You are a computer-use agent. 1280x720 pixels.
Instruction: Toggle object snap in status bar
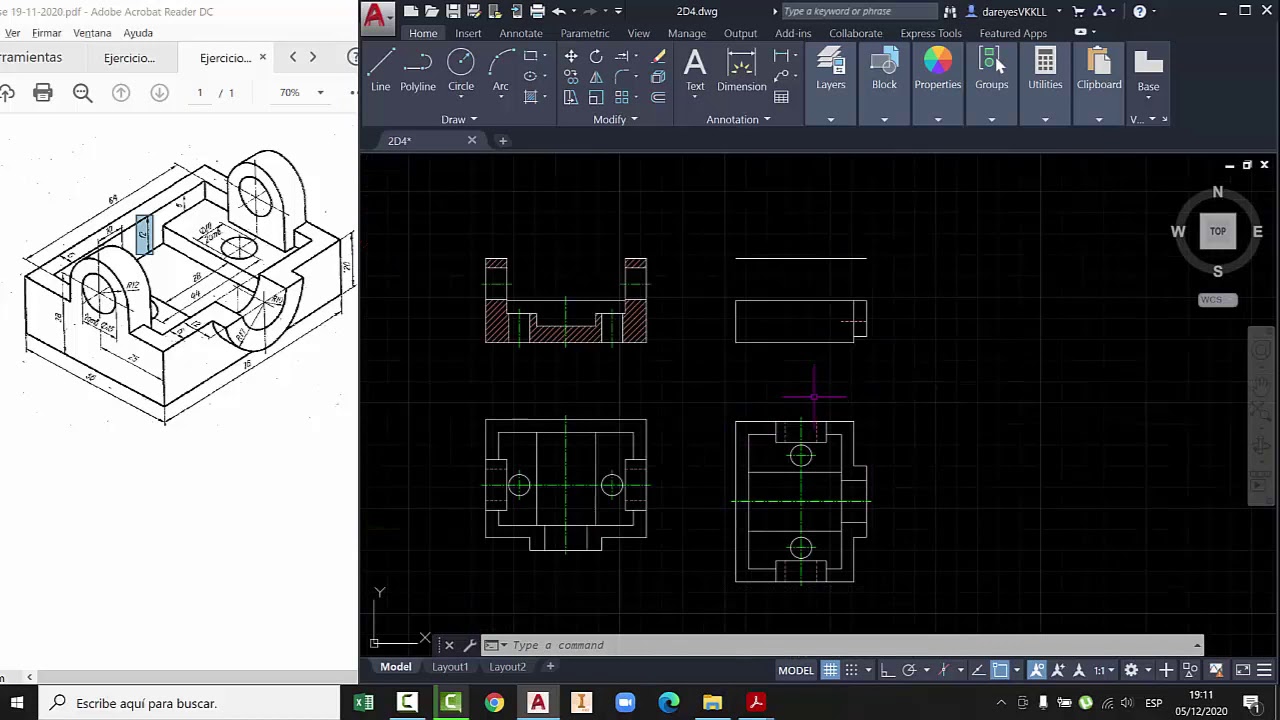1000,670
